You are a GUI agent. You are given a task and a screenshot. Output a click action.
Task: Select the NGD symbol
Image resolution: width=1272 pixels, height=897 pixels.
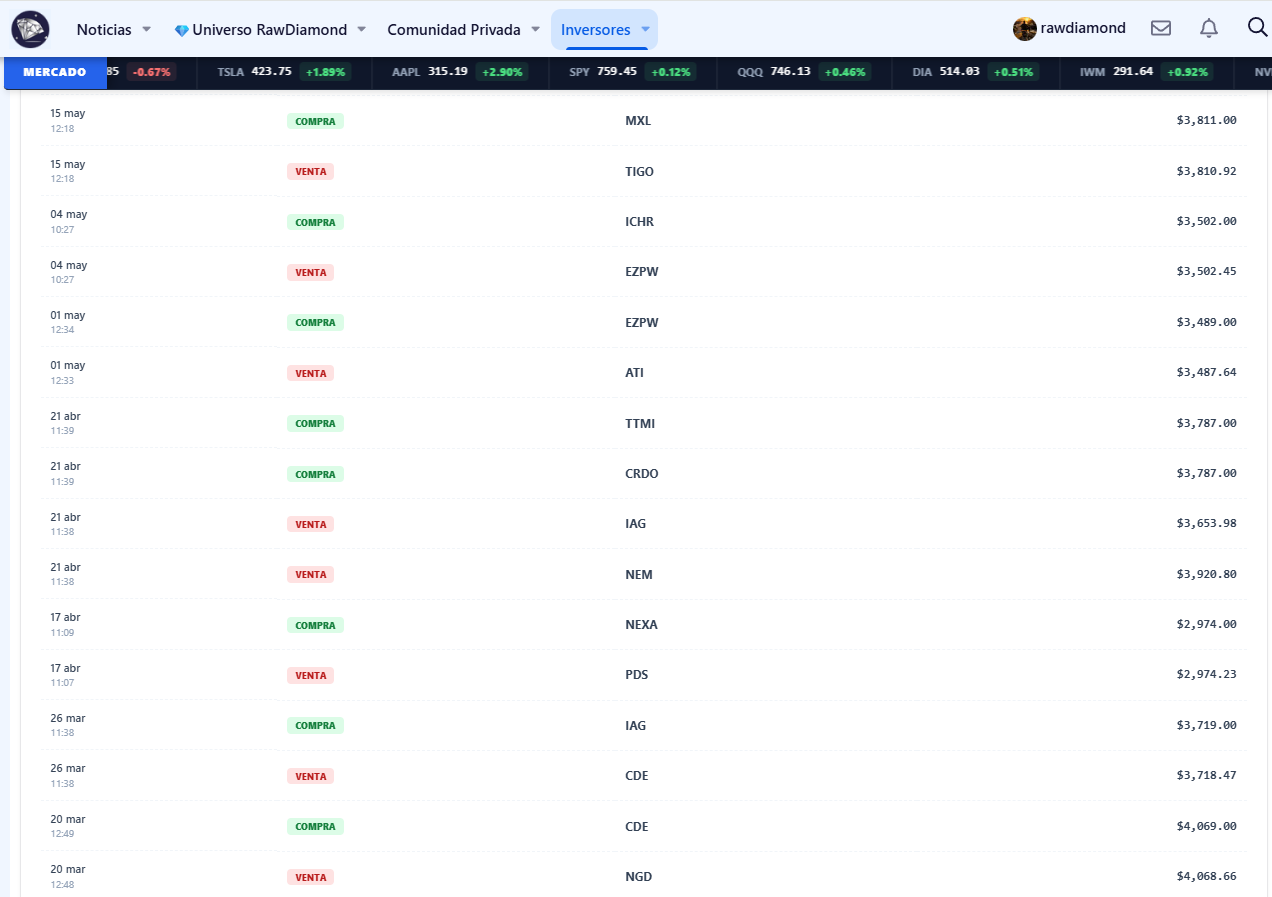click(x=638, y=877)
